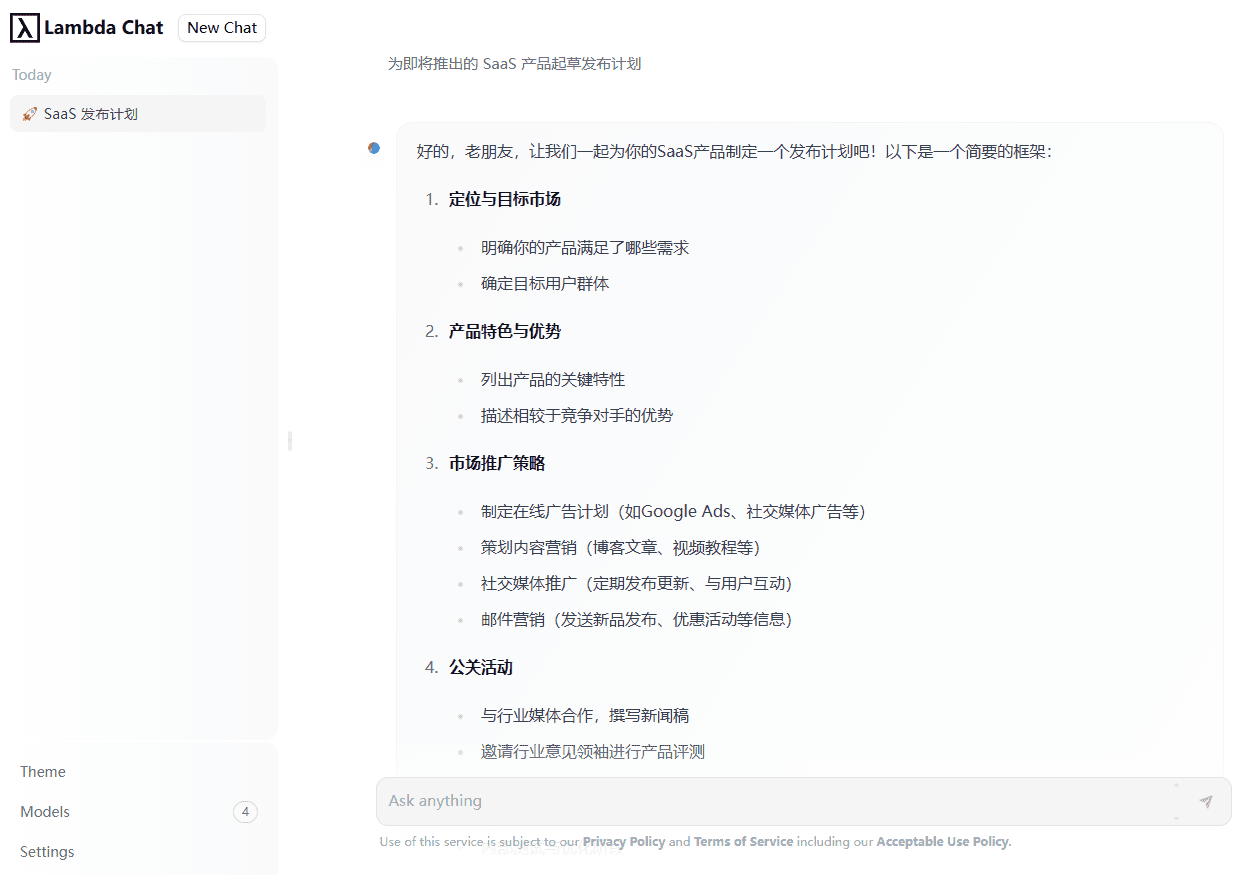Click the heading 公关活动
Viewport: 1245px width, 875px height.
481,667
